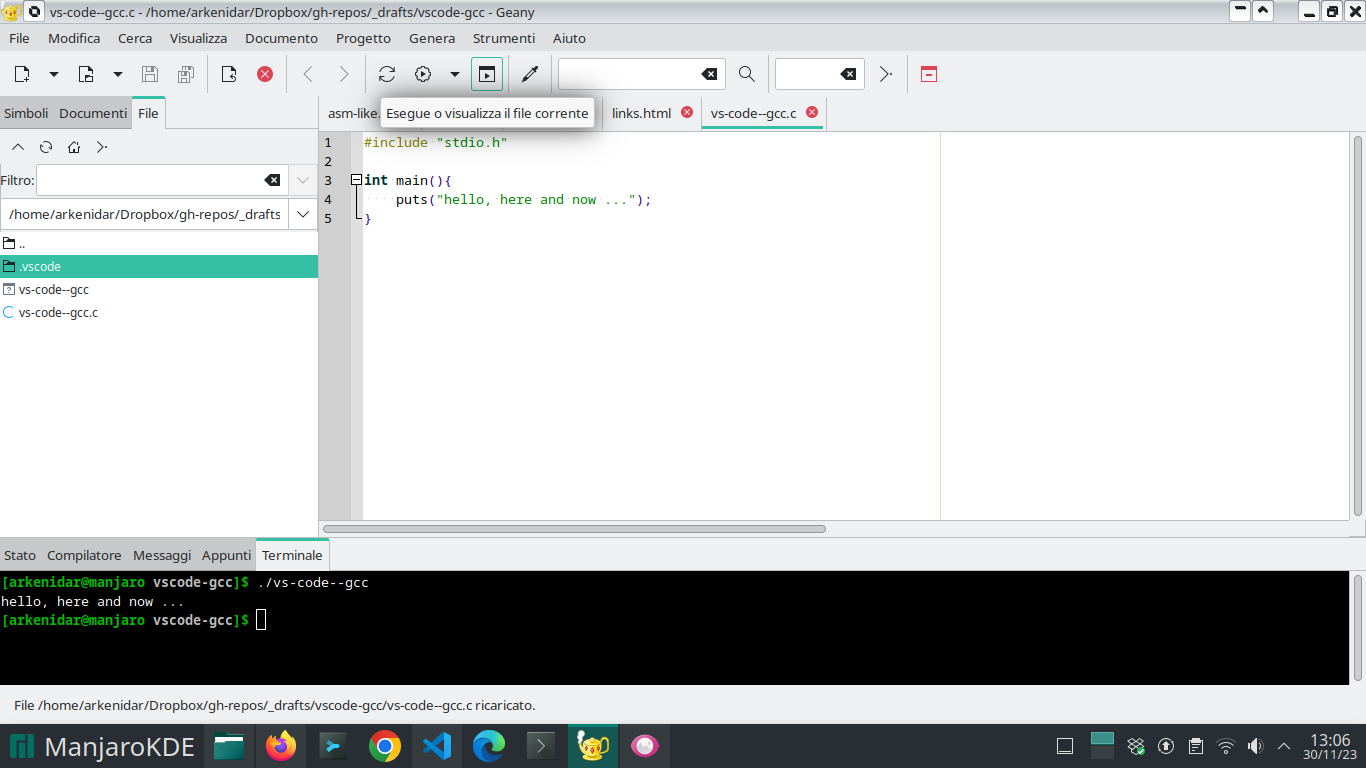Clear the toolbar search field
Viewport: 1366px width, 768px height.
709,74
